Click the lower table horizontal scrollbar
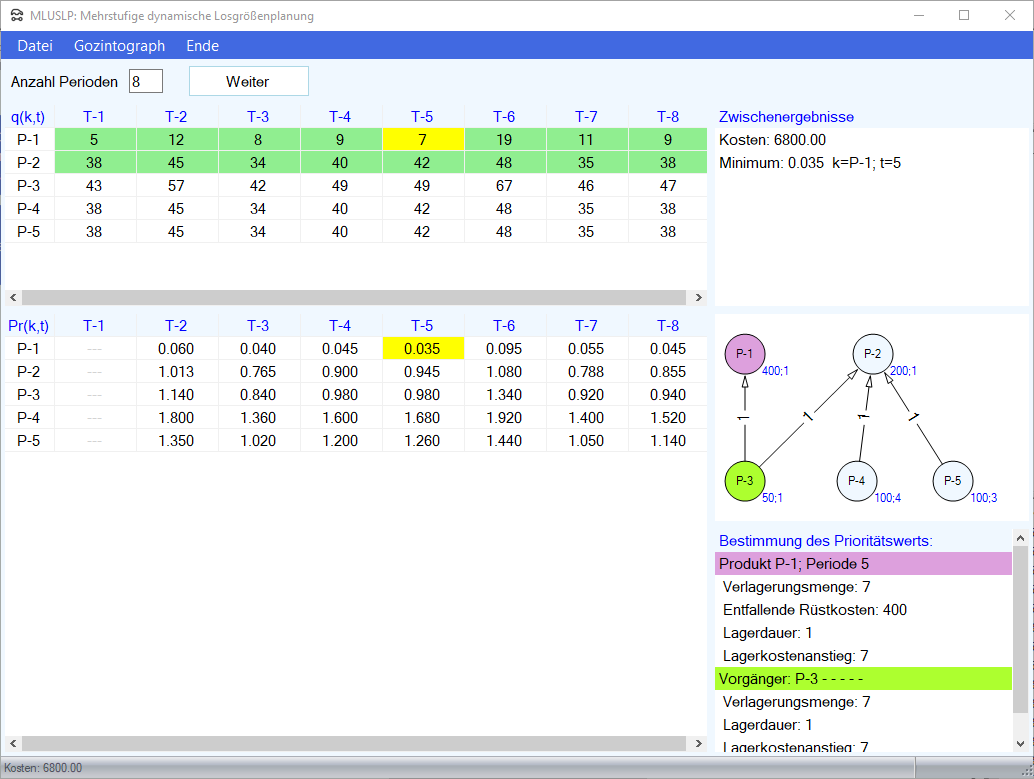 tap(354, 744)
